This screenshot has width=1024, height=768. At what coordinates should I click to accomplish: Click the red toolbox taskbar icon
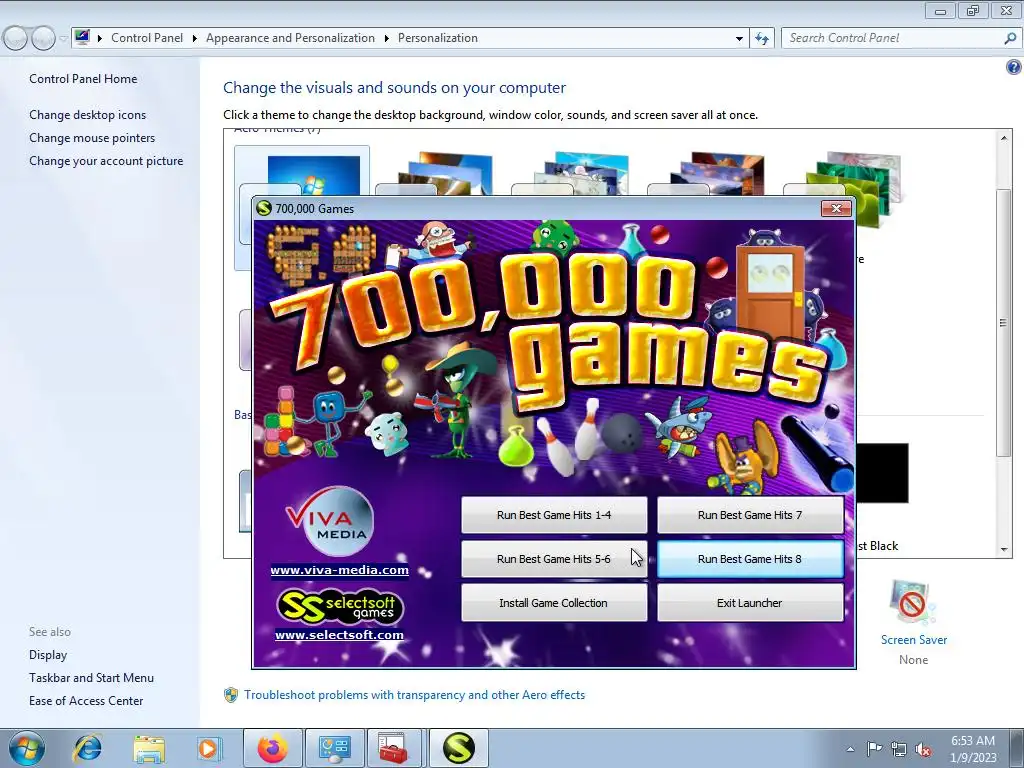click(x=394, y=748)
